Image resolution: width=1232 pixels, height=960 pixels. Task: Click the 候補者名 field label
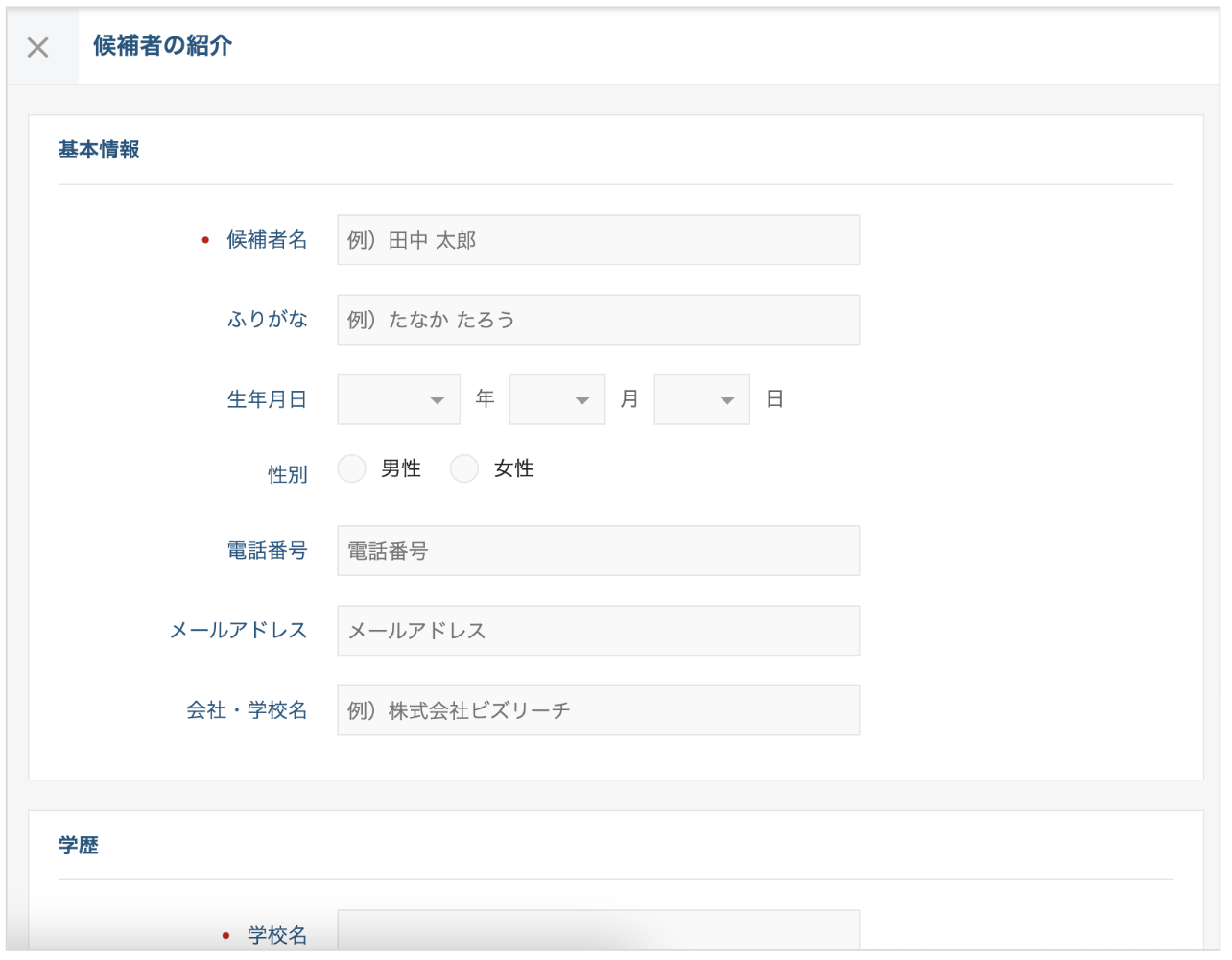coord(267,240)
